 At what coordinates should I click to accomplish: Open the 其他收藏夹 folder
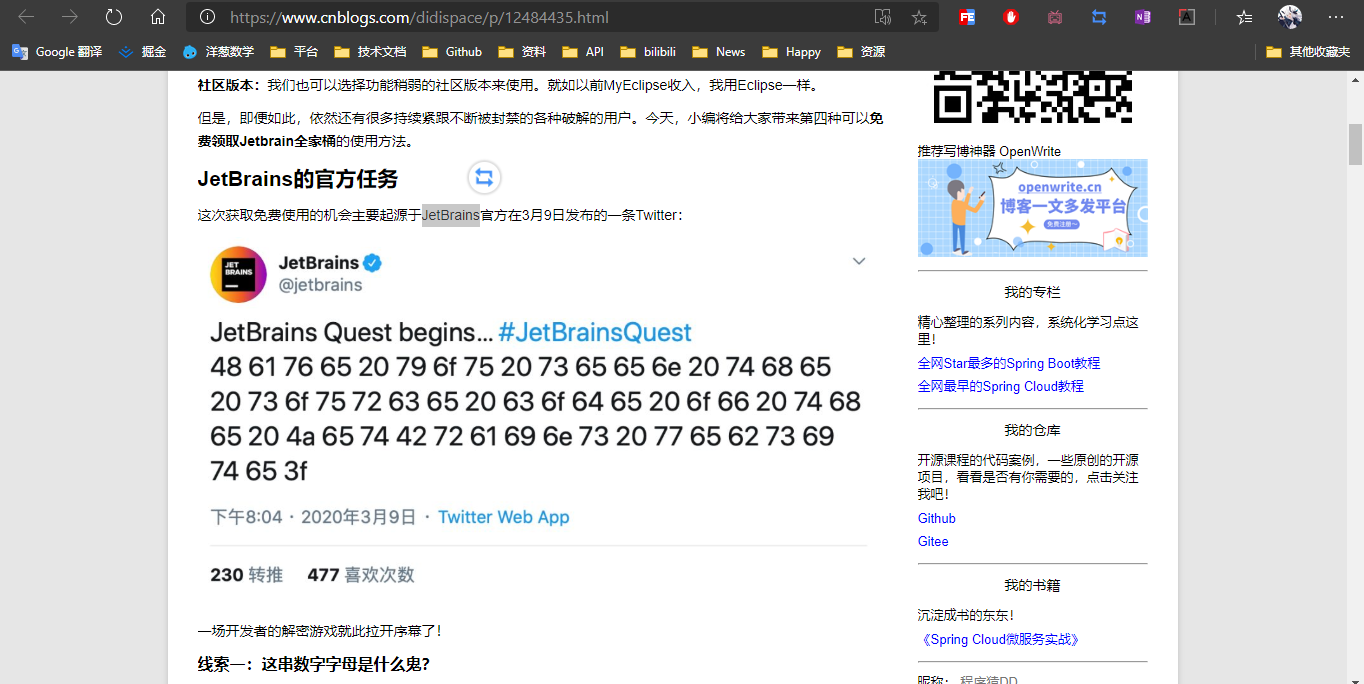[1308, 52]
